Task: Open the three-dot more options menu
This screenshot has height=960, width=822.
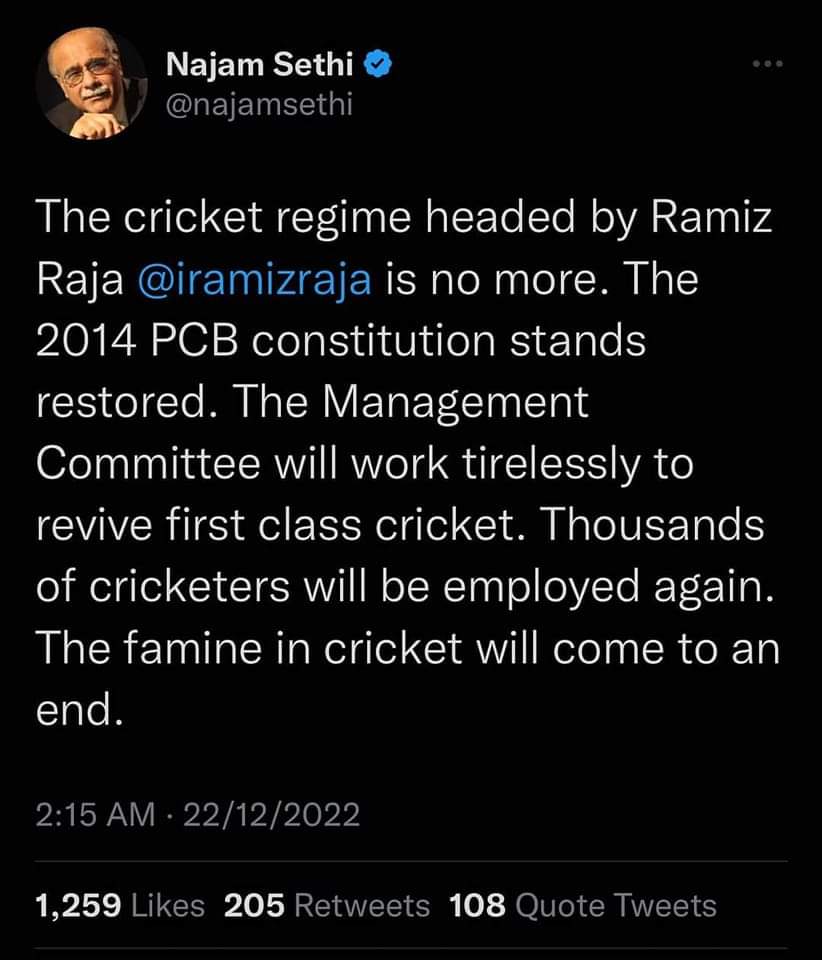Action: coord(767,65)
